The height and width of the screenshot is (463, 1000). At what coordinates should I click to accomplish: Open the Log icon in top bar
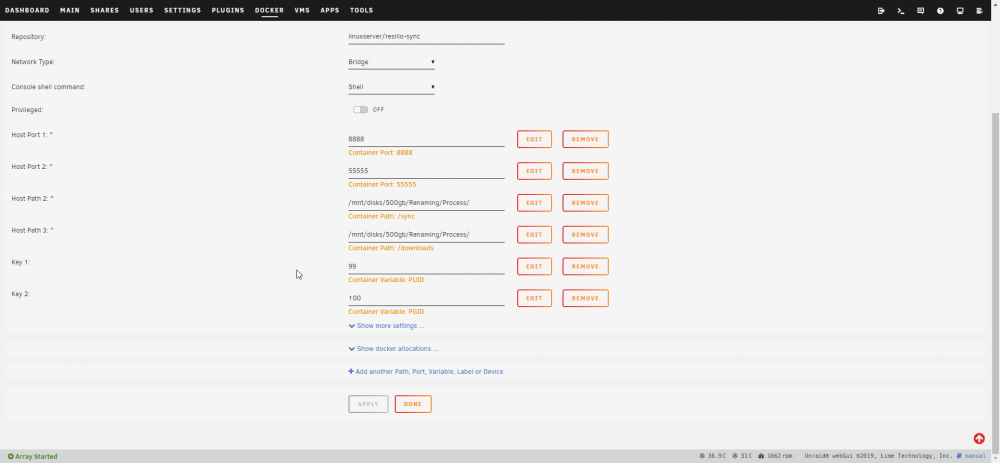tap(980, 11)
